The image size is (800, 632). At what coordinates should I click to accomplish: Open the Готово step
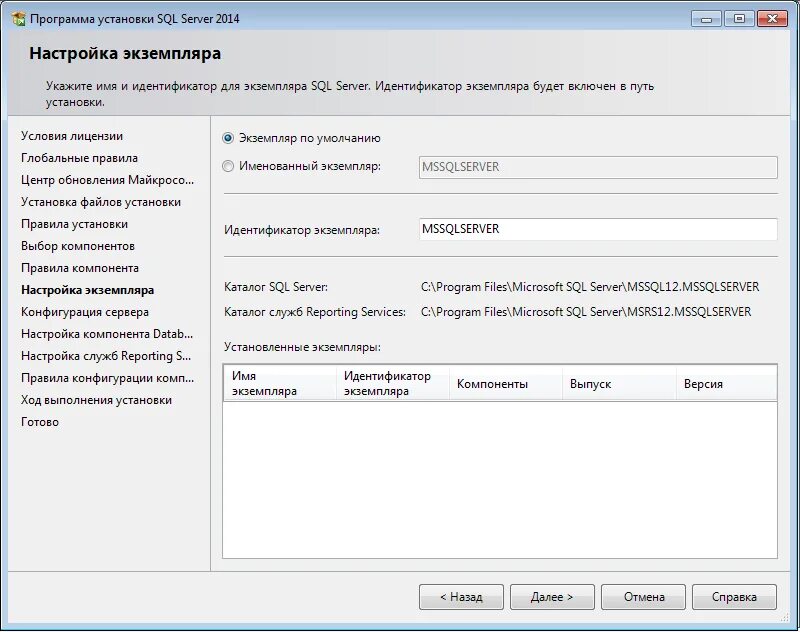(40, 422)
